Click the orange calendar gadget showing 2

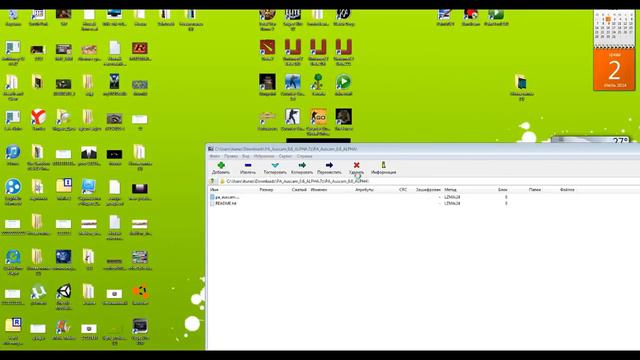(614, 70)
